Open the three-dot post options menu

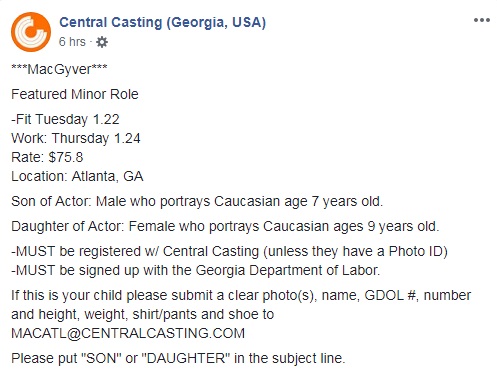[x=482, y=20]
